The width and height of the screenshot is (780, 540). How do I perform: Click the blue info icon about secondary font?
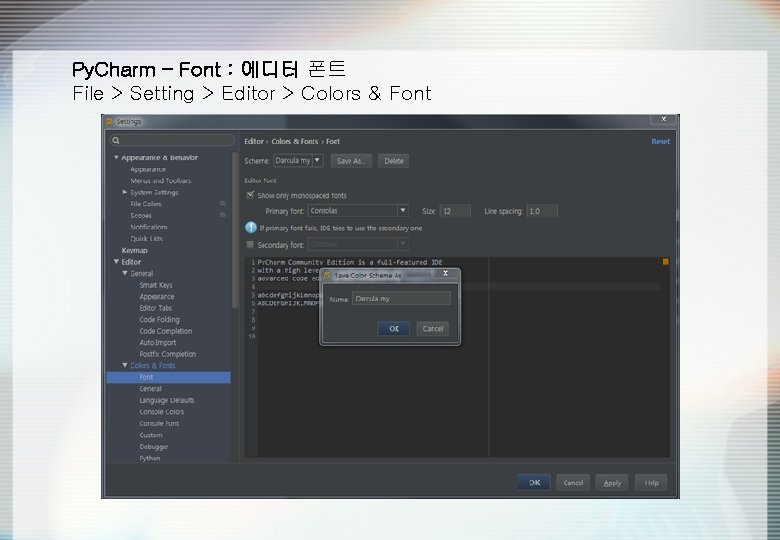pyautogui.click(x=251, y=228)
